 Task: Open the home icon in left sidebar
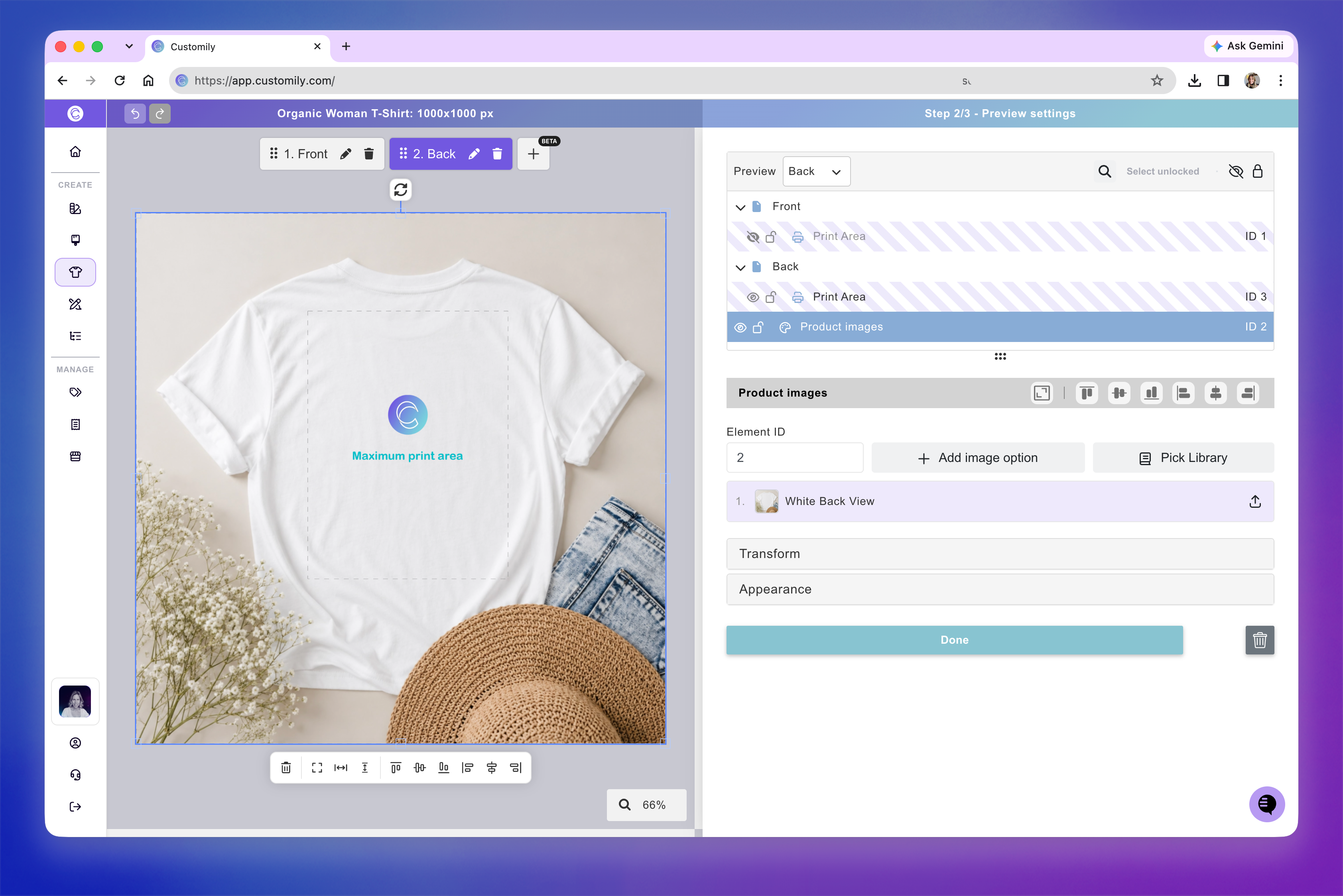pos(75,151)
